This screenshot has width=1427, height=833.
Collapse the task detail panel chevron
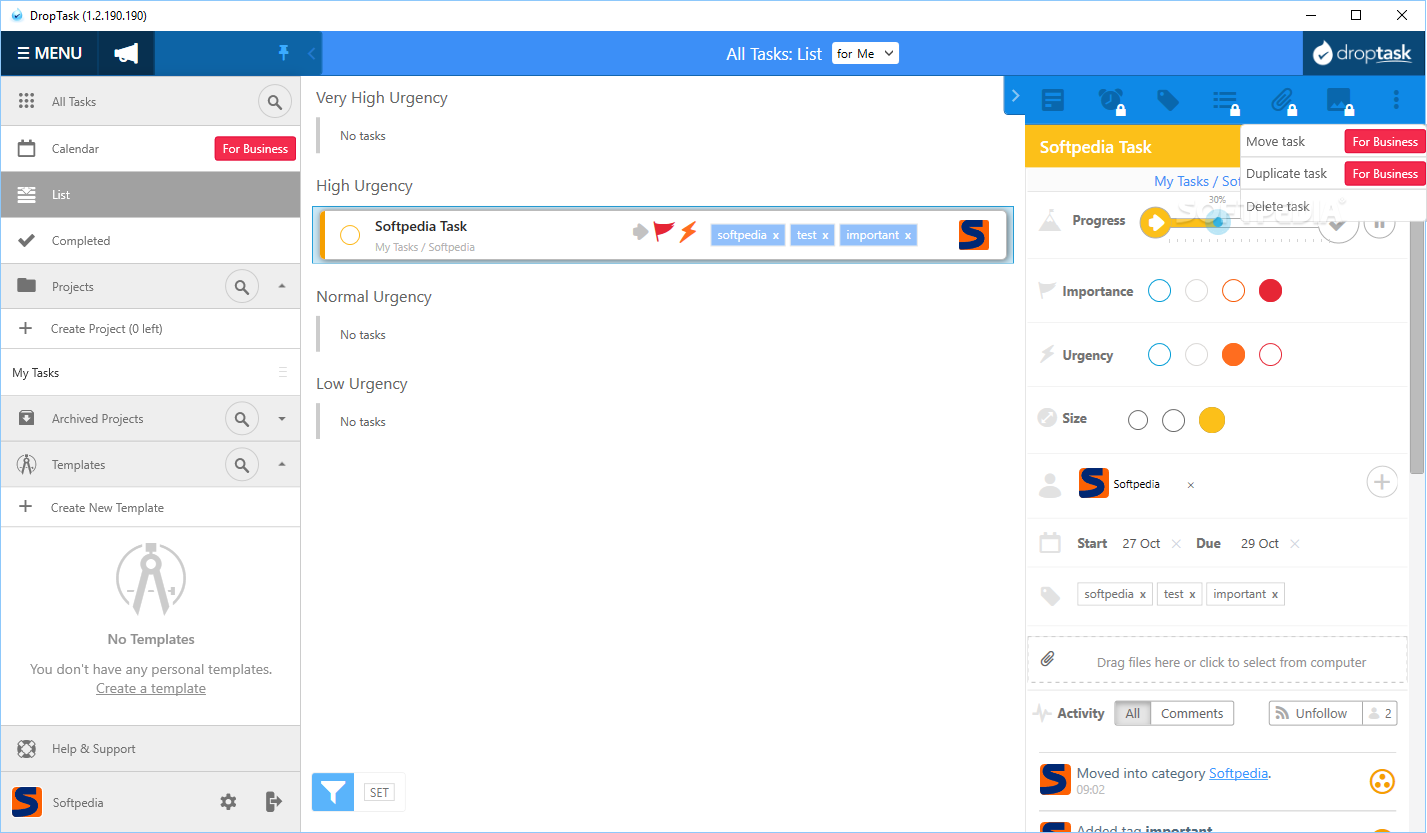[1015, 96]
